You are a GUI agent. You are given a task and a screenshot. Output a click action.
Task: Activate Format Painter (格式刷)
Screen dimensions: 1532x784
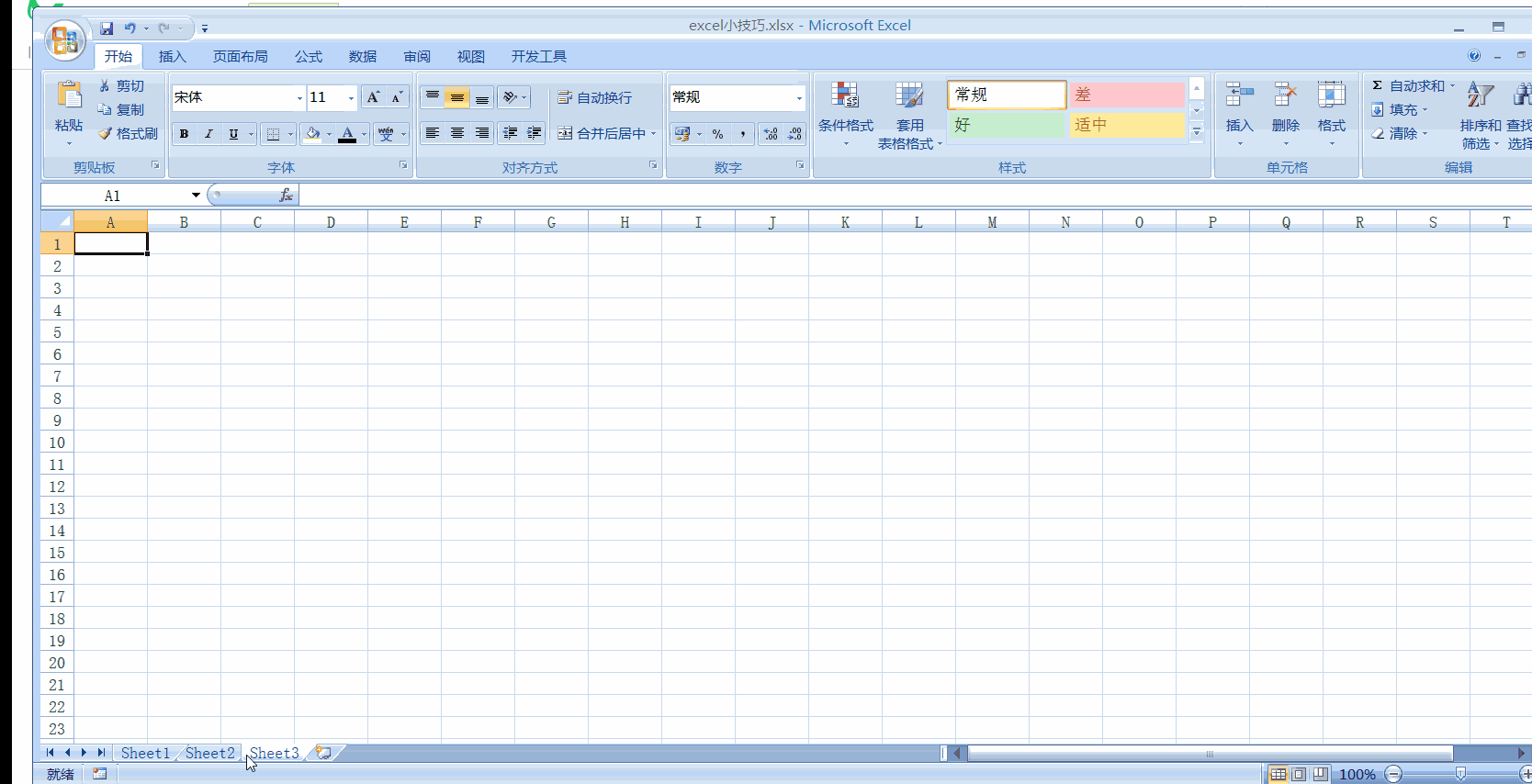point(129,133)
